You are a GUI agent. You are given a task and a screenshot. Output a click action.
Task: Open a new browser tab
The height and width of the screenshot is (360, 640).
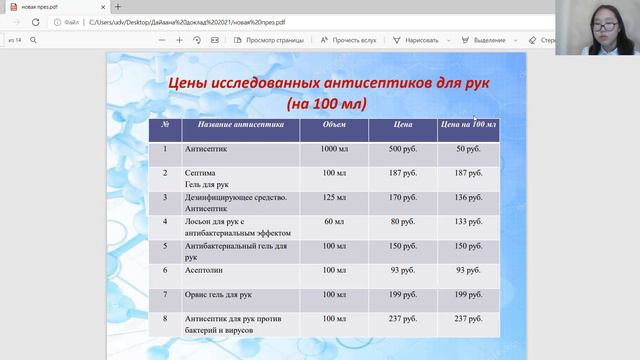[118, 7]
